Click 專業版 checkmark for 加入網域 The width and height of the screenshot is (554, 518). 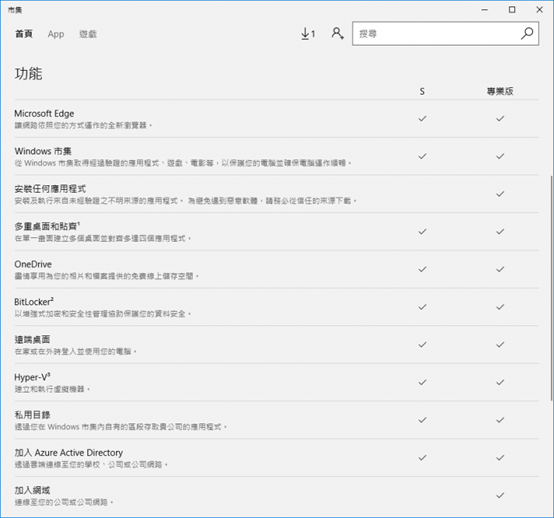click(x=500, y=495)
